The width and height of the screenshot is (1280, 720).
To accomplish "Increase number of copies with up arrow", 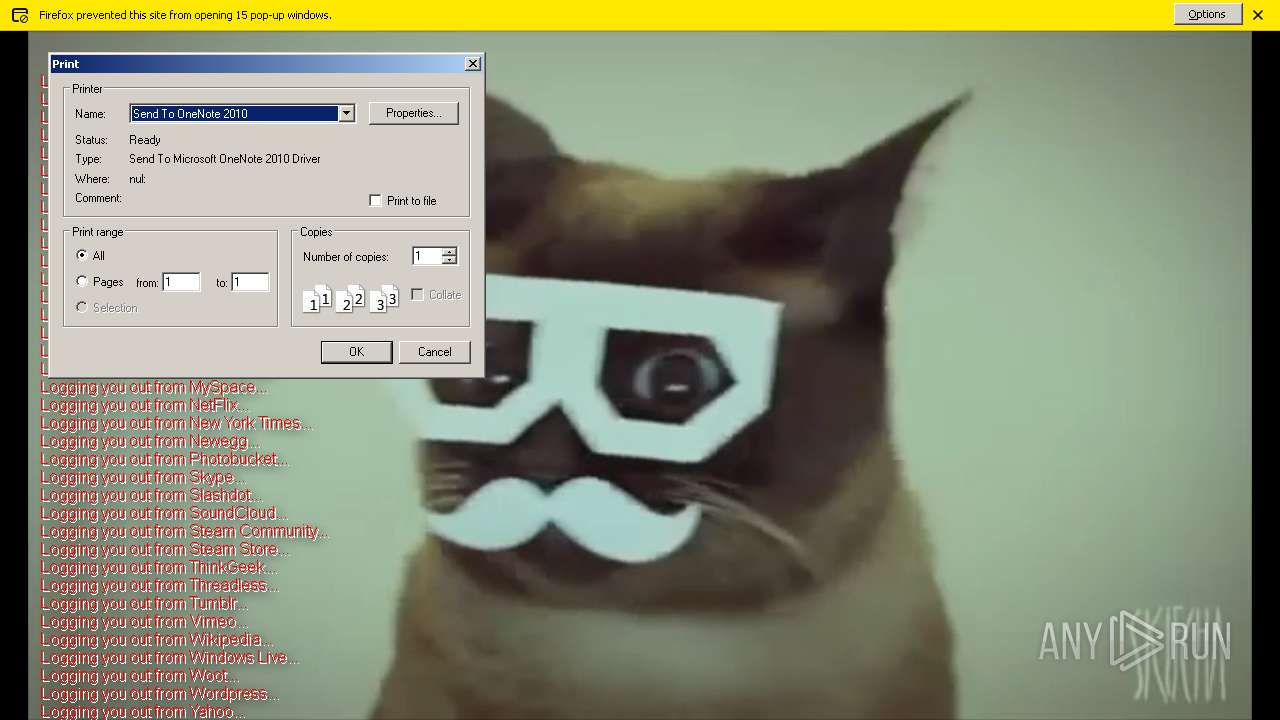I will tap(449, 252).
